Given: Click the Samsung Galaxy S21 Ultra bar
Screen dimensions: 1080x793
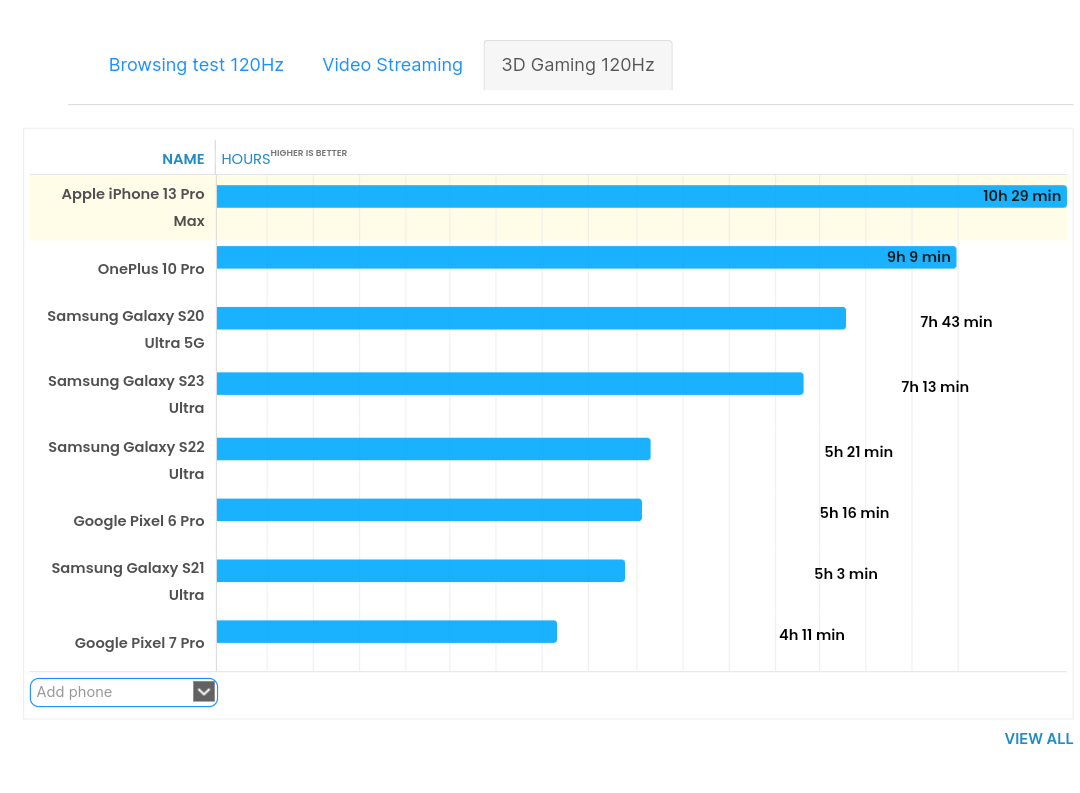Looking at the screenshot, I should coord(421,571).
